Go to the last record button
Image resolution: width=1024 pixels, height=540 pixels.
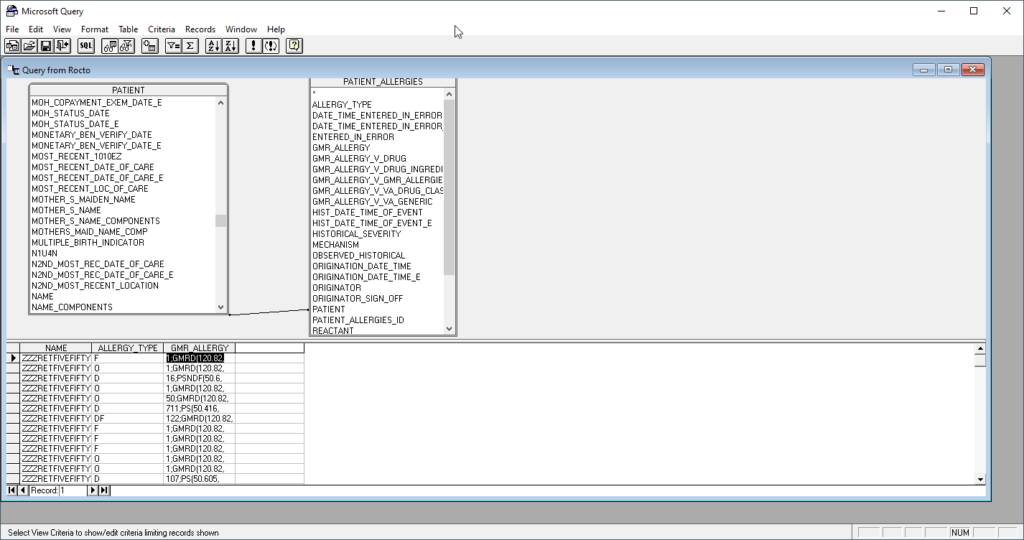click(104, 490)
